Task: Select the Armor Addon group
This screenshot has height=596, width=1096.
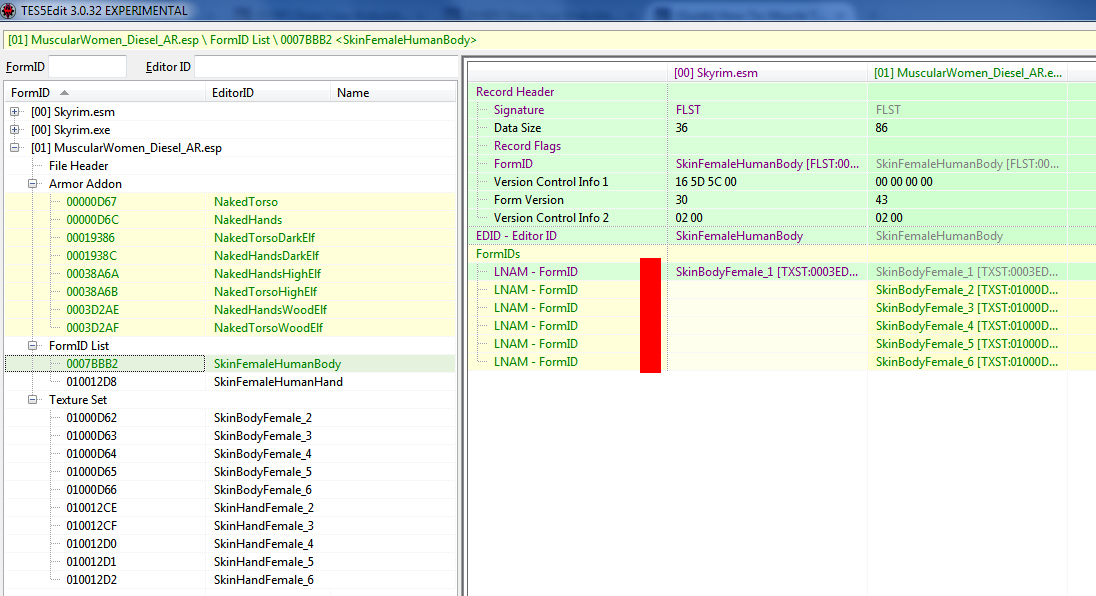Action: coord(85,184)
